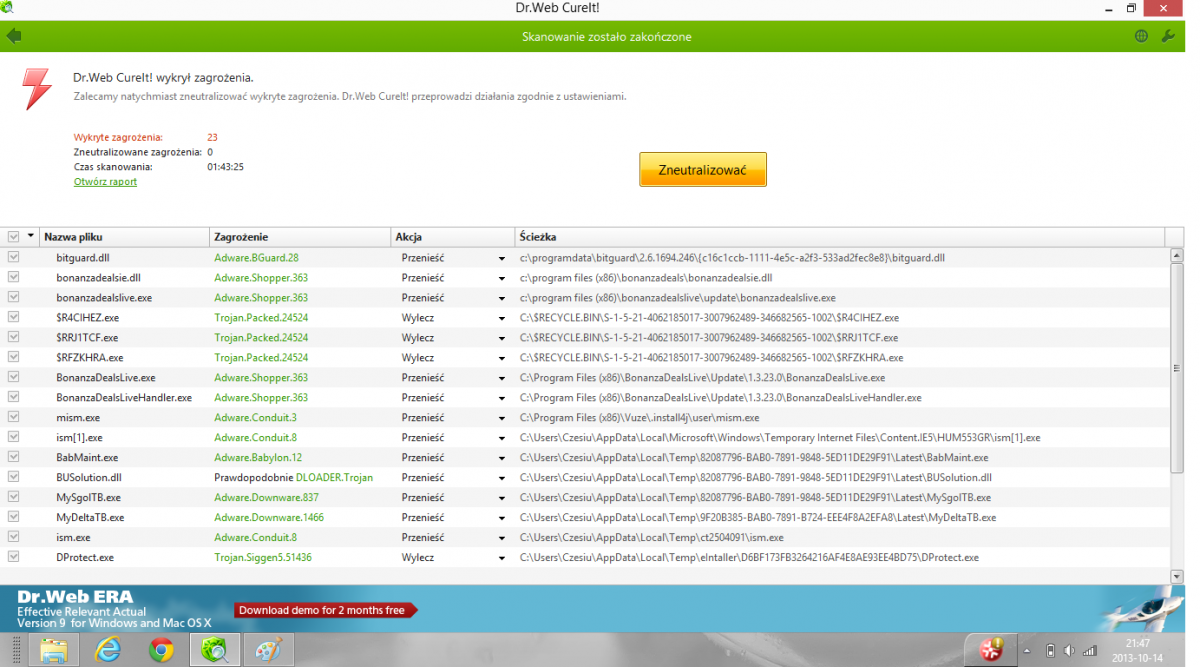Image resolution: width=1200 pixels, height=667 pixels.
Task: Click the list scrollbar down arrow
Action: point(1177,575)
